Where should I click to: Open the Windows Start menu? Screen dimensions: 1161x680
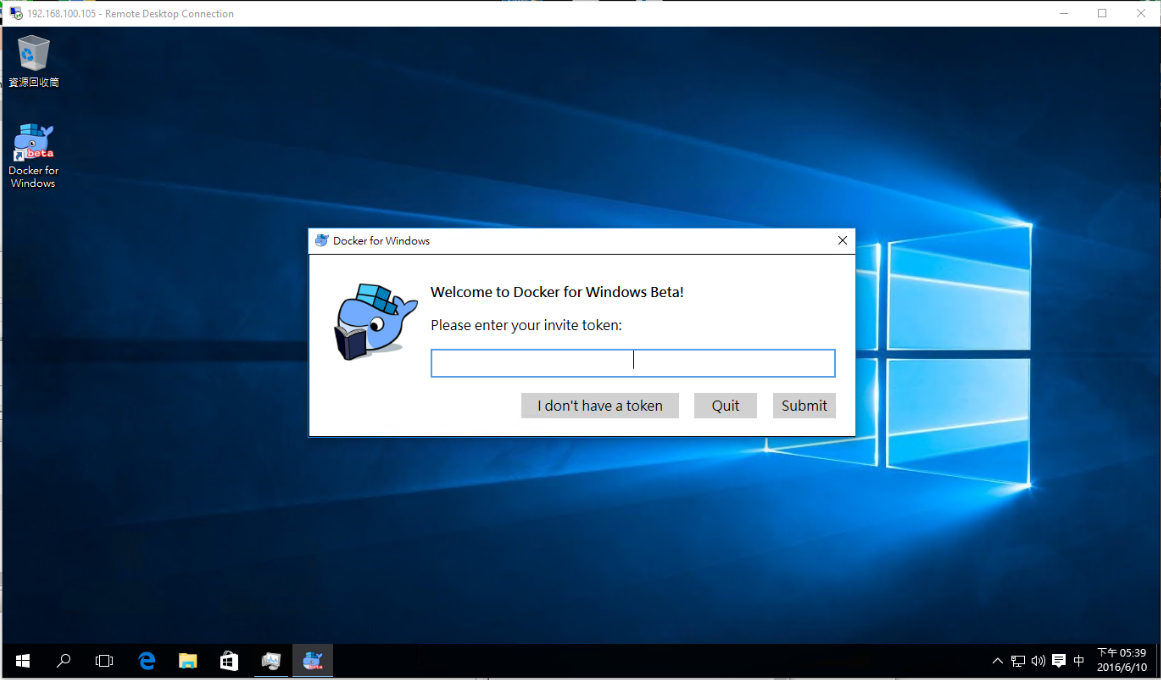click(x=22, y=661)
